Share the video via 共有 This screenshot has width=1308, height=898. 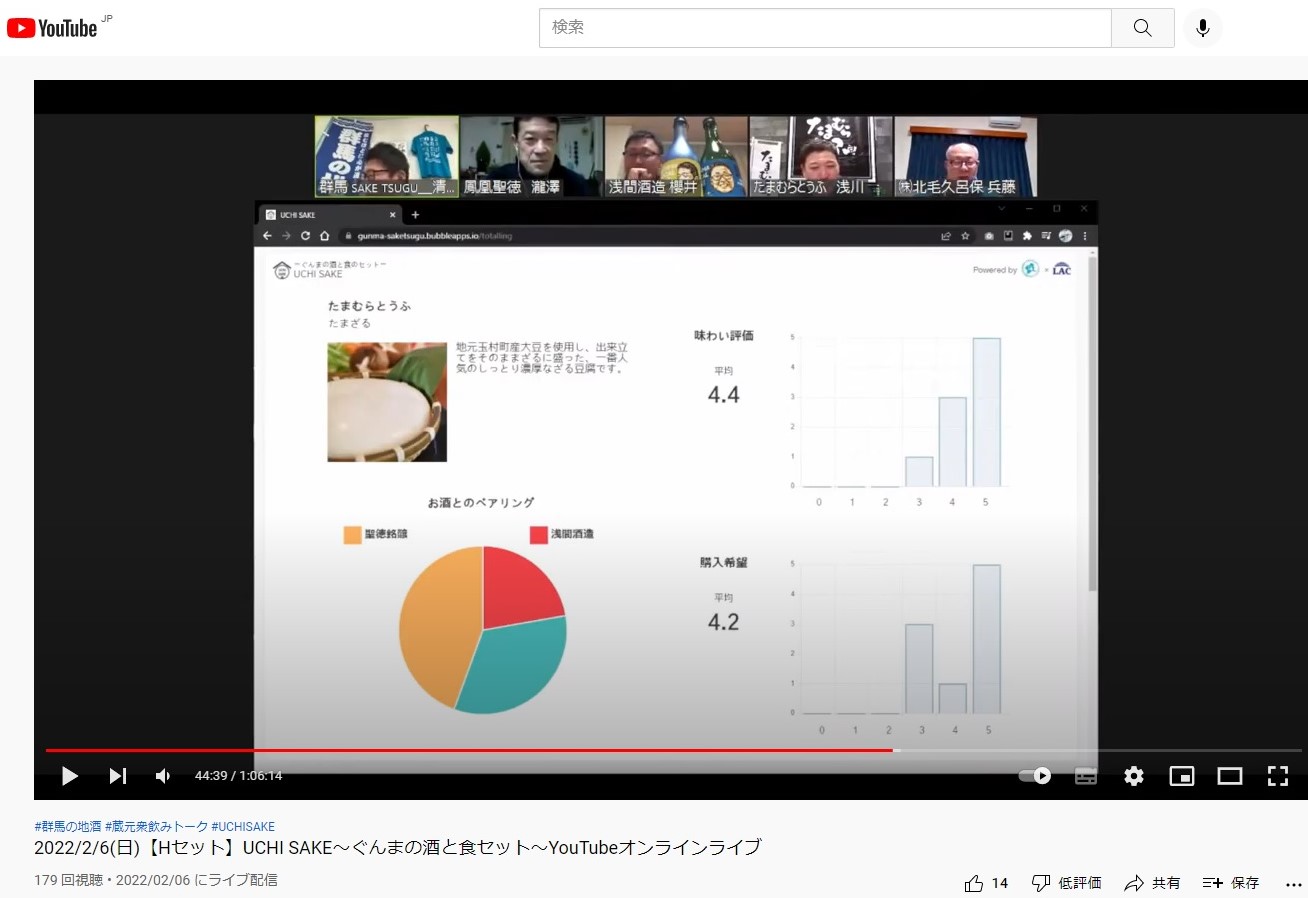coord(1152,883)
